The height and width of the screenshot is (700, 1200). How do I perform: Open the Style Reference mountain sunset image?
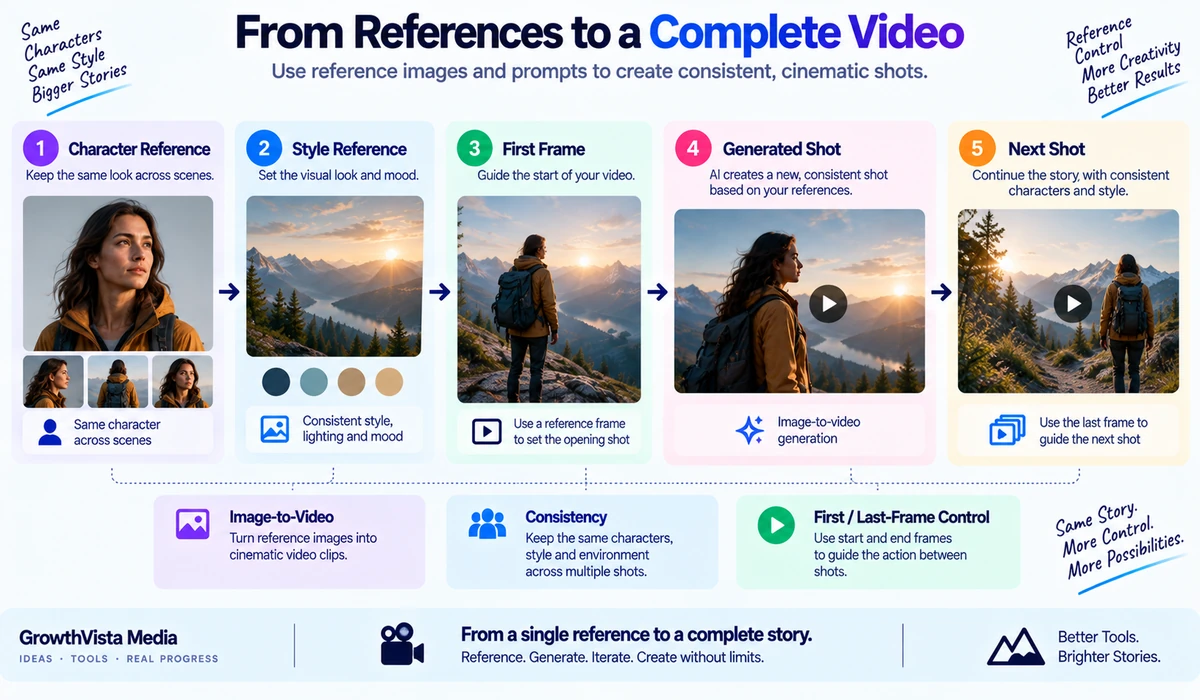335,276
